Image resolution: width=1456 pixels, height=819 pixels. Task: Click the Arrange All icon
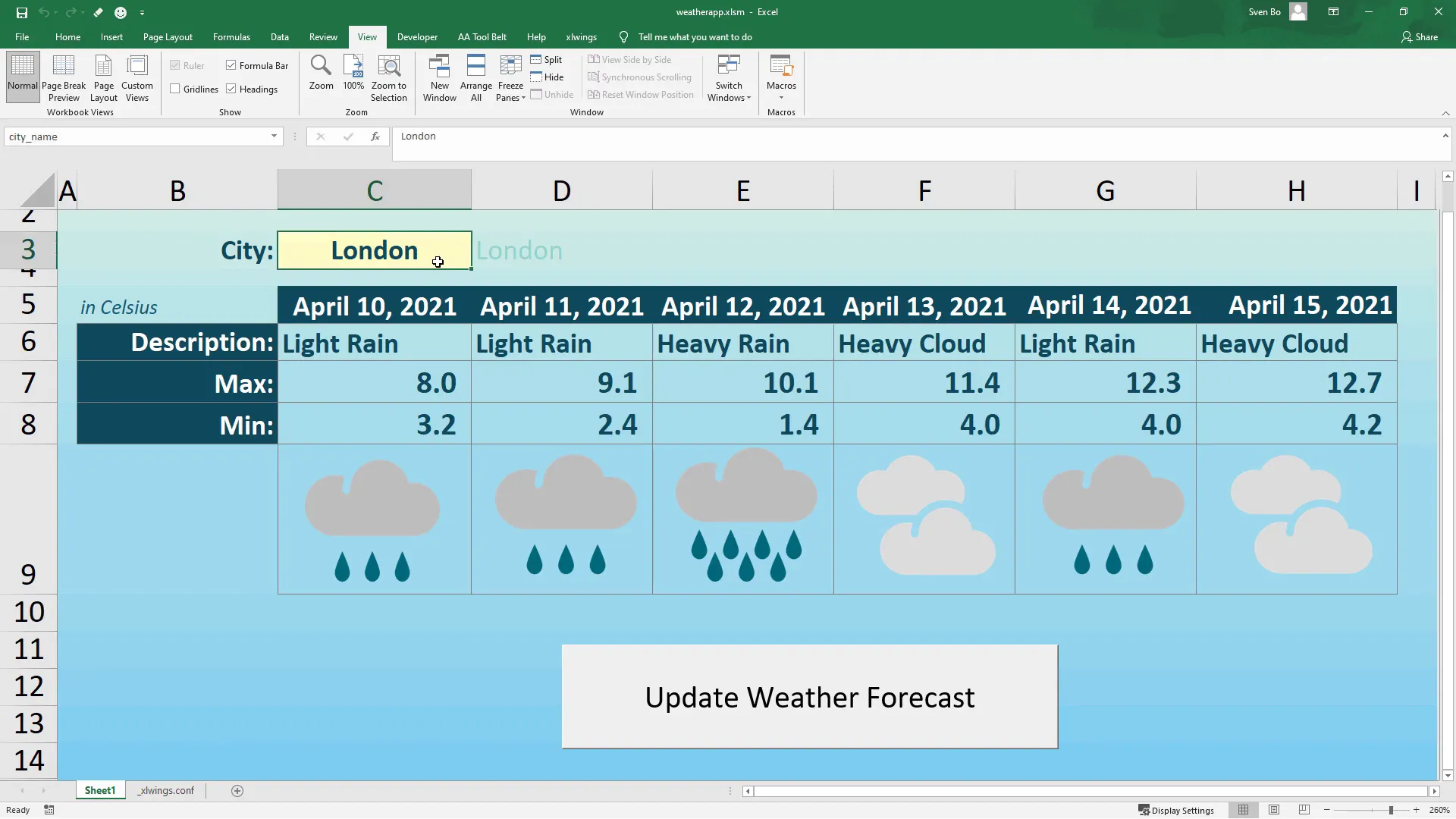[476, 76]
